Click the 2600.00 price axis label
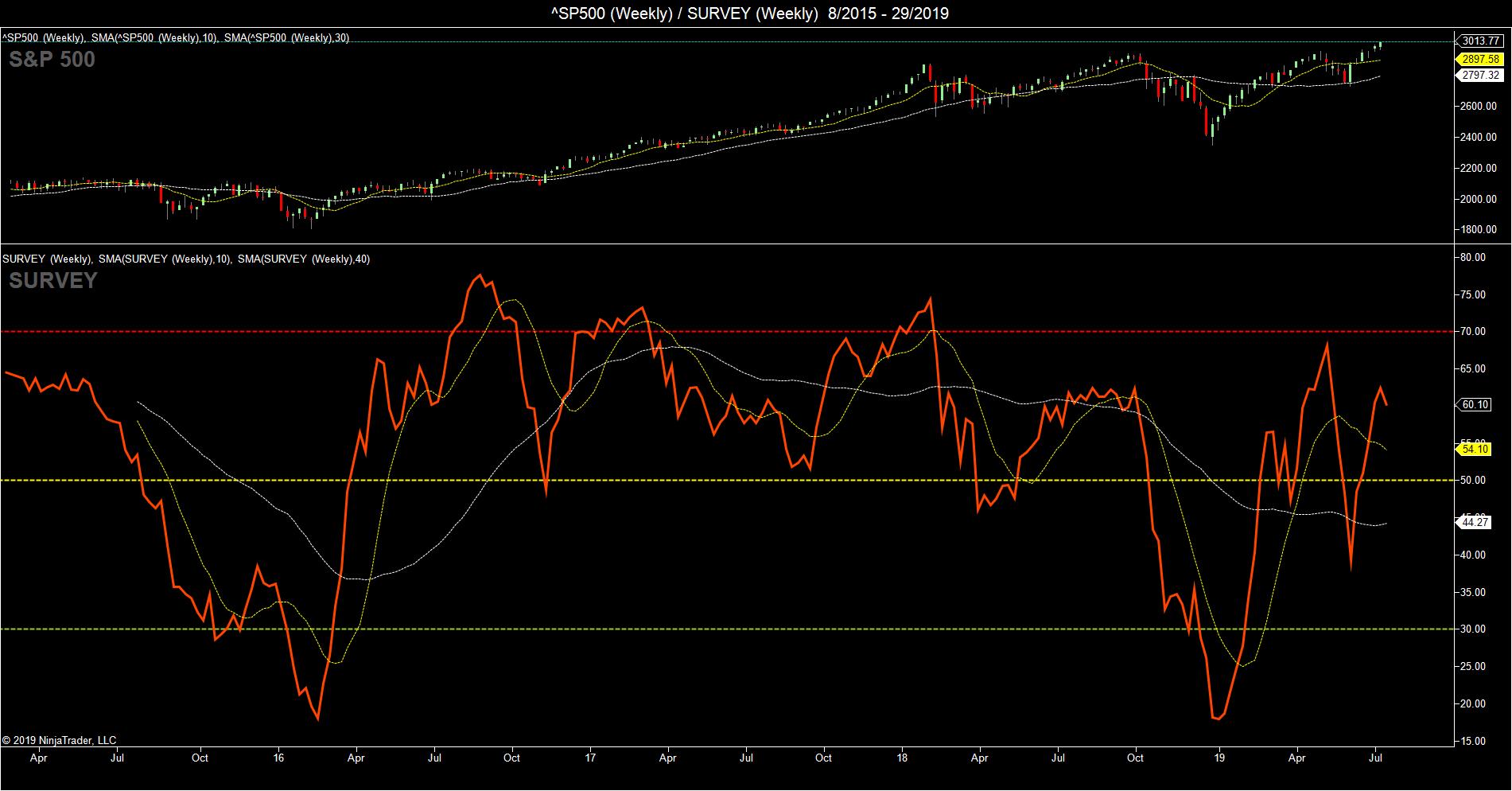The width and height of the screenshot is (1512, 791). [x=1480, y=107]
